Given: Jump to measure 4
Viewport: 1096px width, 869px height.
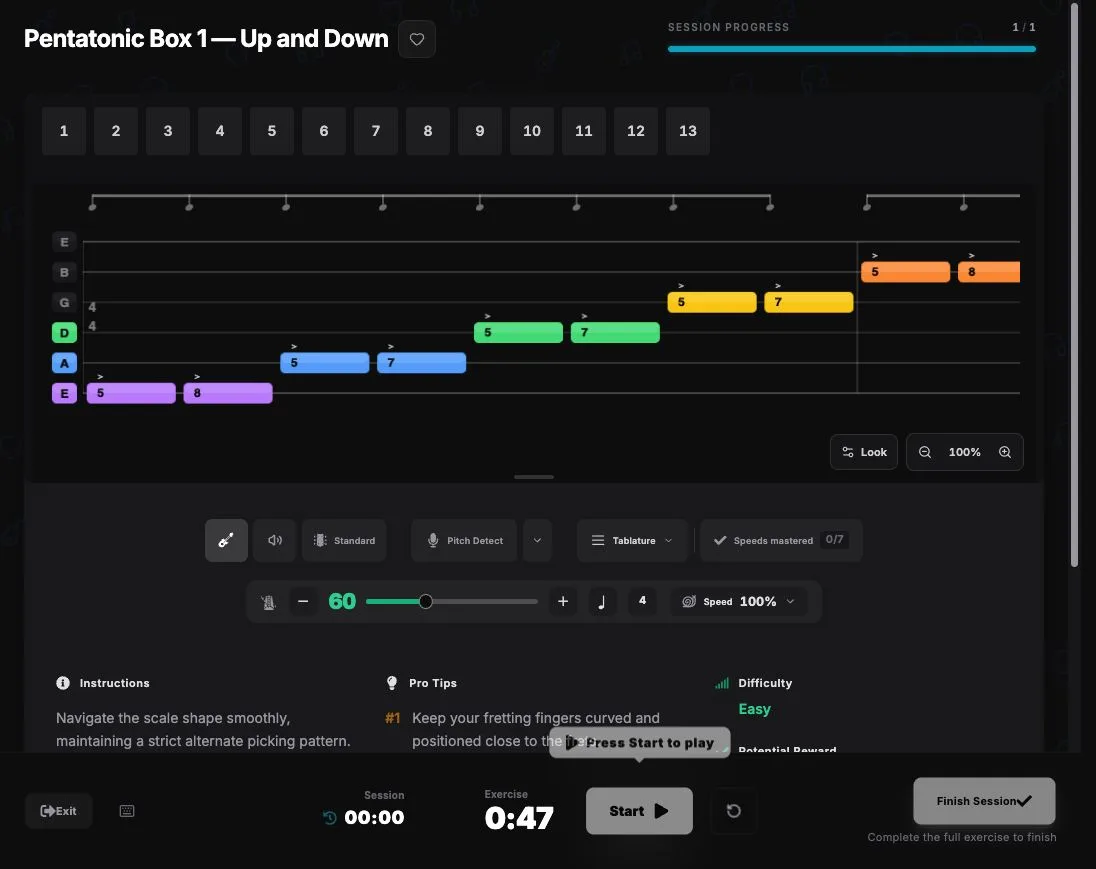Looking at the screenshot, I should tap(220, 131).
